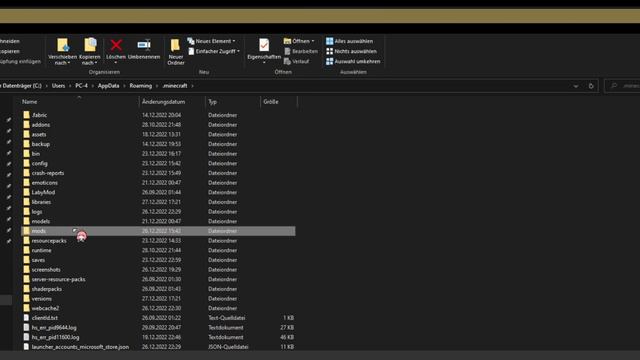This screenshot has height=360, width=640.
Task: Sort by the Name column header
Action: [x=29, y=102]
